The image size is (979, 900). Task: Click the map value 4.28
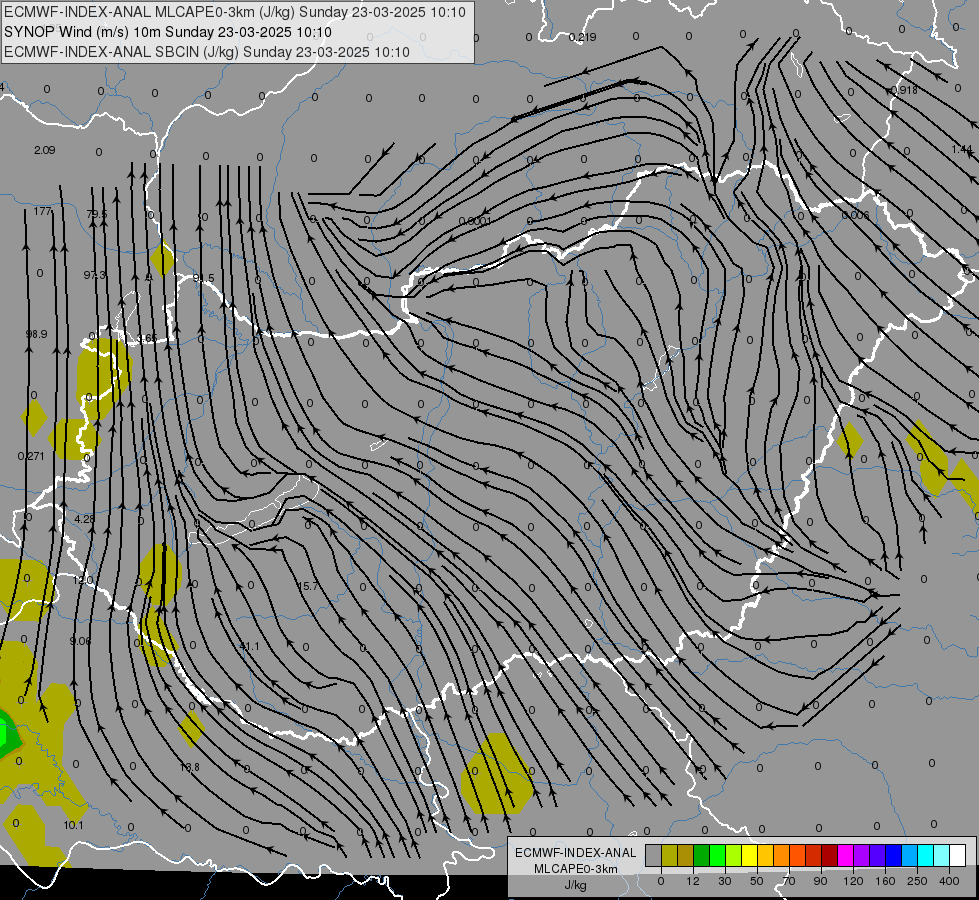point(84,520)
